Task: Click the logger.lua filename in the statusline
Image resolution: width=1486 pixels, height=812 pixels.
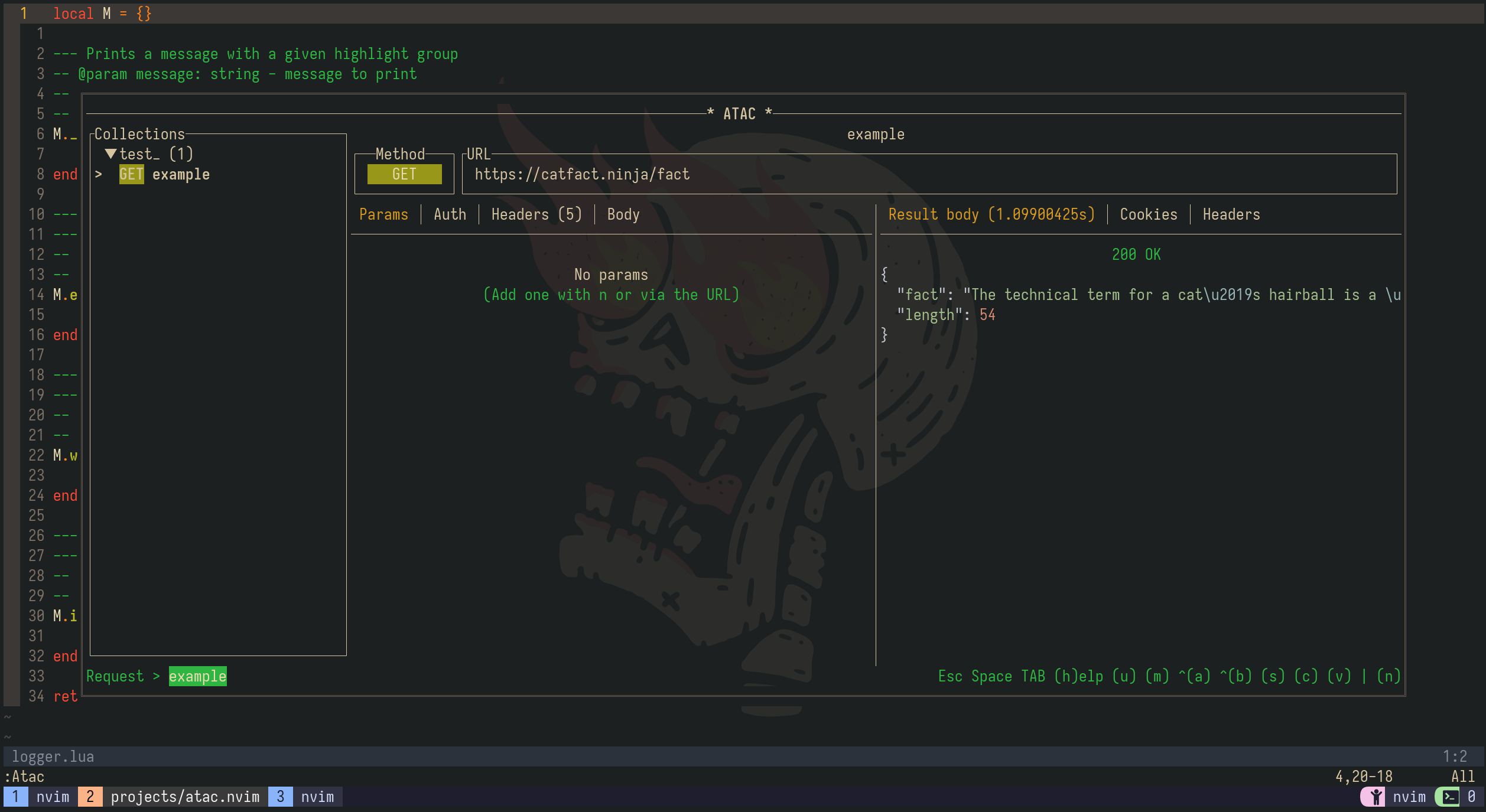Action: tap(53, 756)
